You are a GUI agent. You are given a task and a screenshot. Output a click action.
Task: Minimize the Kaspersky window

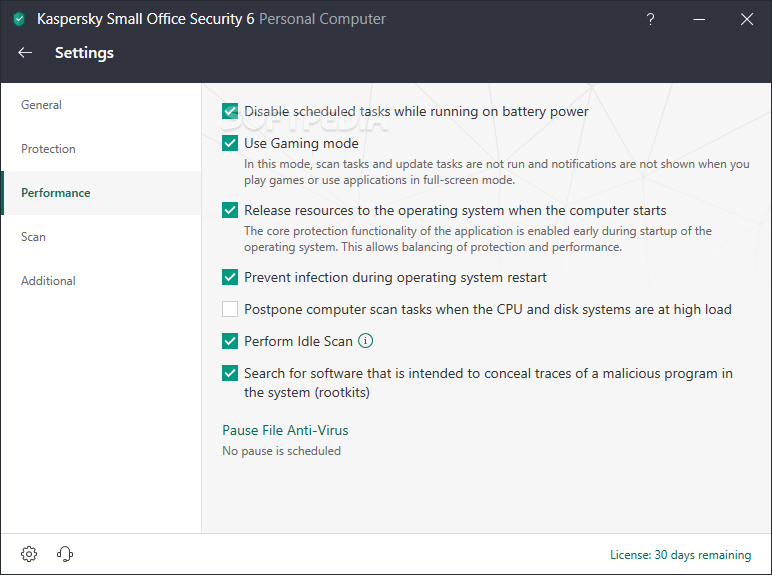tap(699, 19)
